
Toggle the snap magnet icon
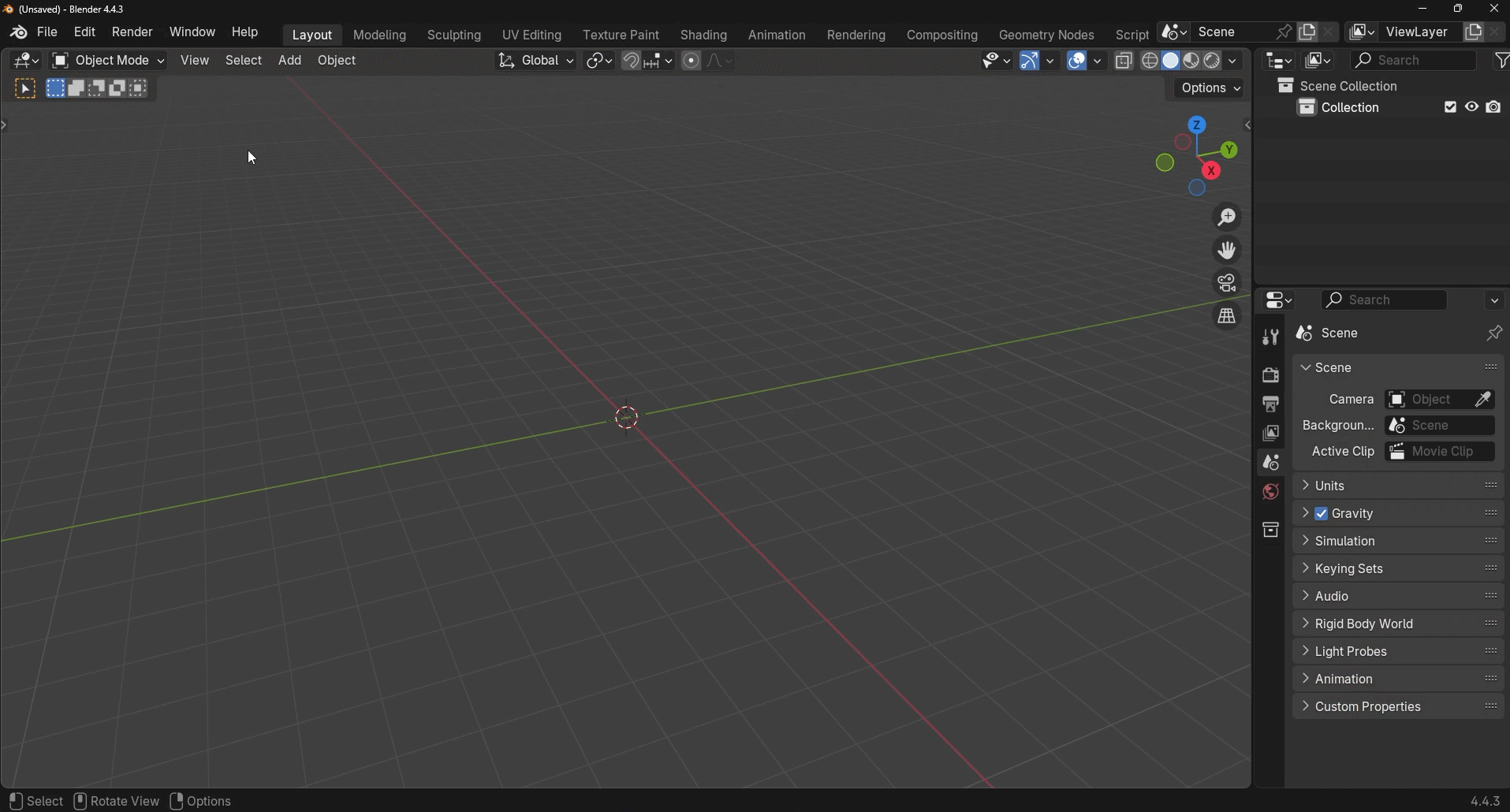[632, 61]
